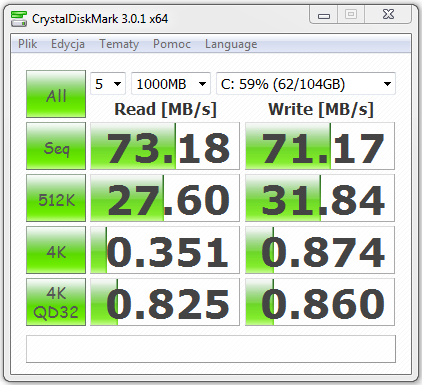Click the Seq write result 71.17
This screenshot has width=422, height=385.
tap(320, 146)
